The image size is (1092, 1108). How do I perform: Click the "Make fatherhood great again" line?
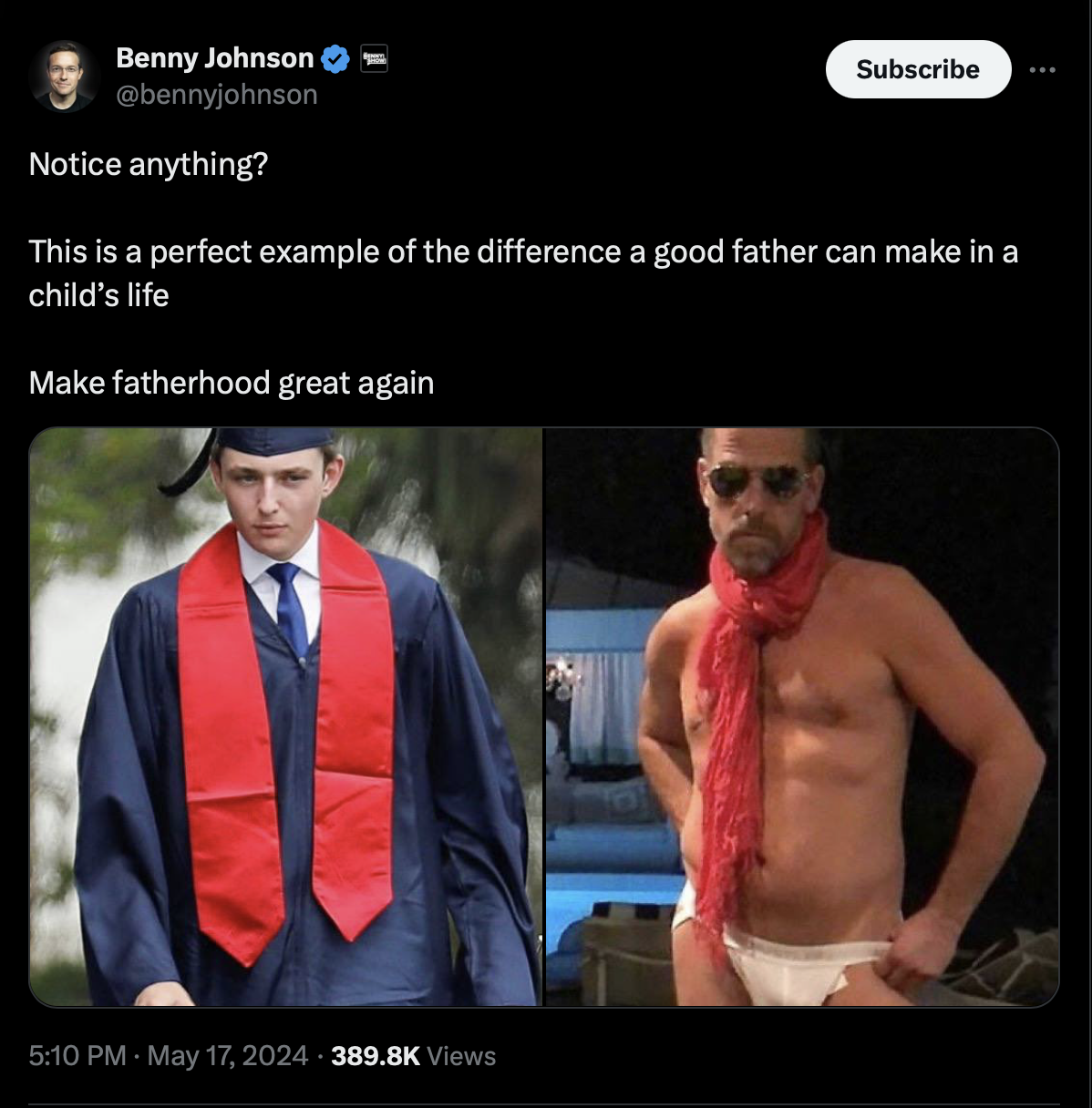click(232, 383)
